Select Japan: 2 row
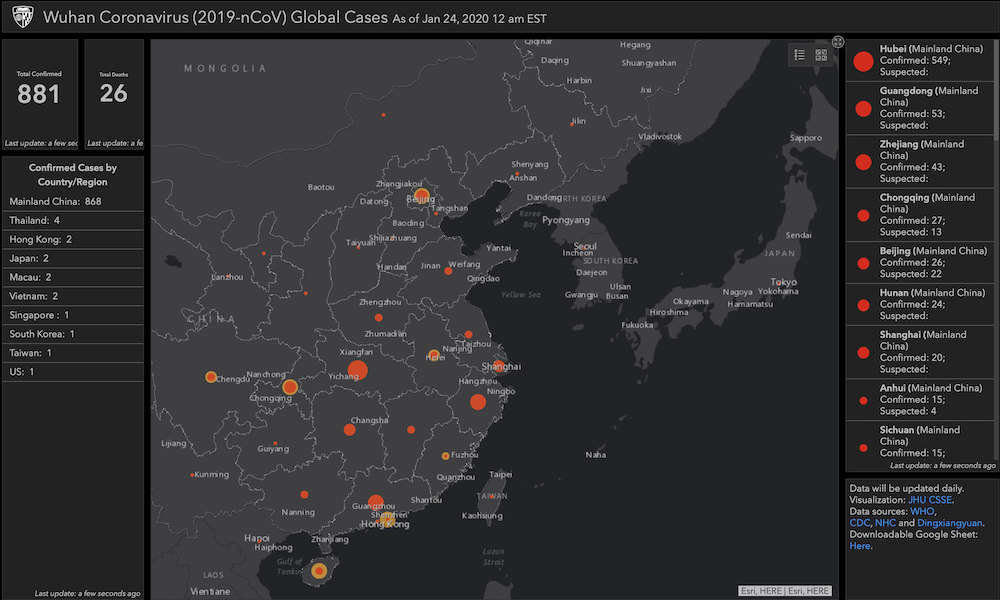The height and width of the screenshot is (600, 1000). [x=73, y=258]
